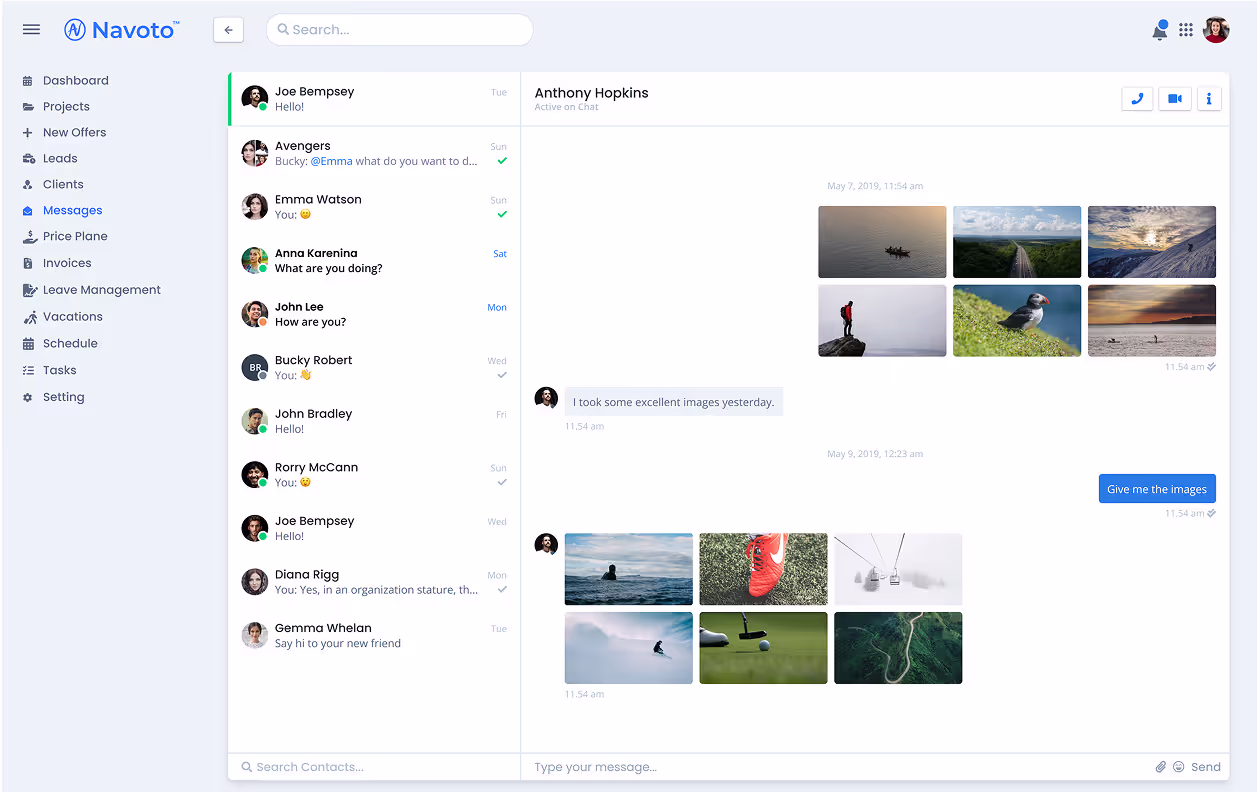Click the back arrow button
Image resolution: width=1257 pixels, height=792 pixels.
coord(228,30)
